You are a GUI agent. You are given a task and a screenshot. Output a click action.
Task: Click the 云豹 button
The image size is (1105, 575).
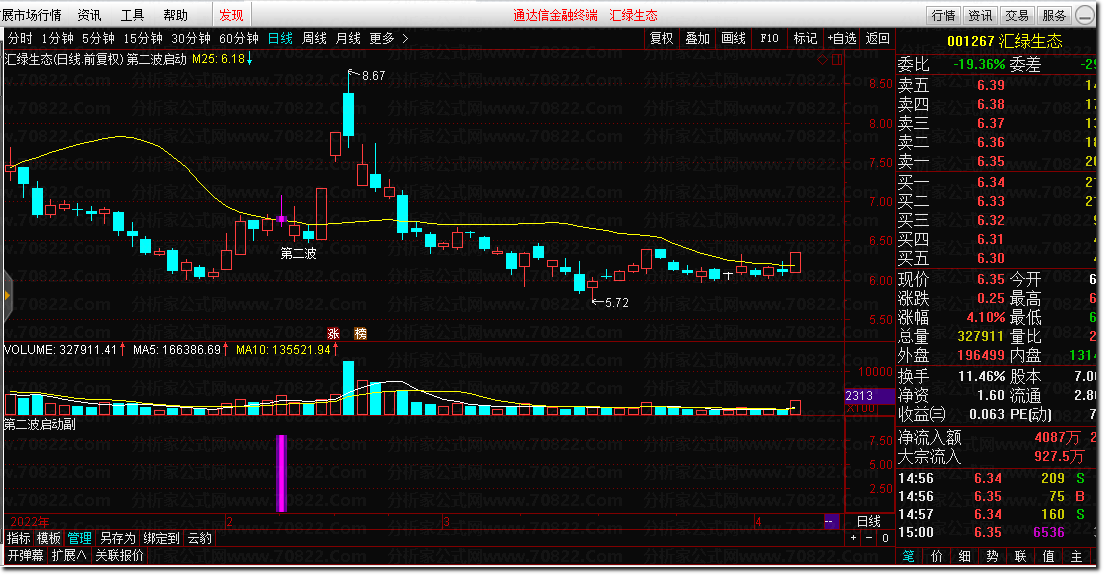coord(199,538)
